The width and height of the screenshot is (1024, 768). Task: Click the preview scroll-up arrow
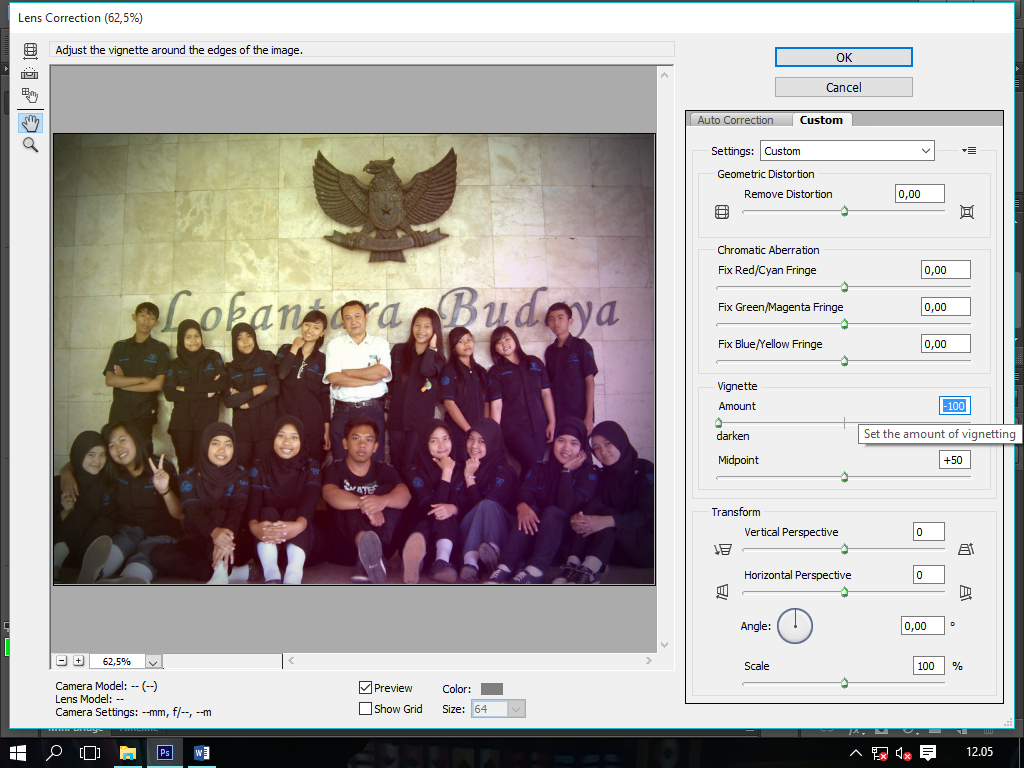(x=664, y=75)
